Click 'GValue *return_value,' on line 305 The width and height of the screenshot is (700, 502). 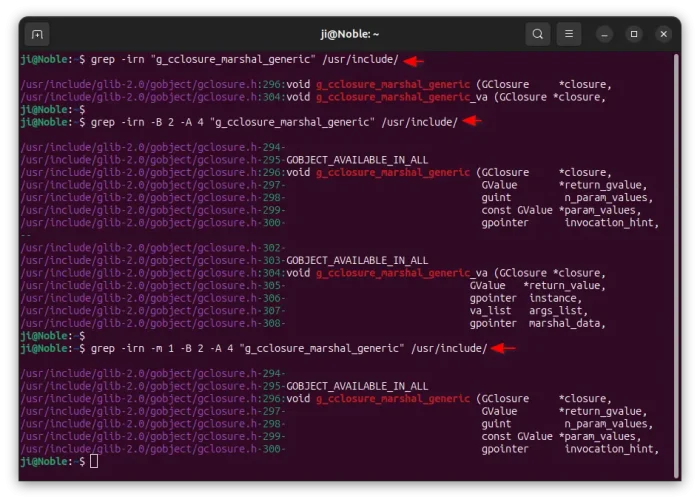(x=537, y=286)
